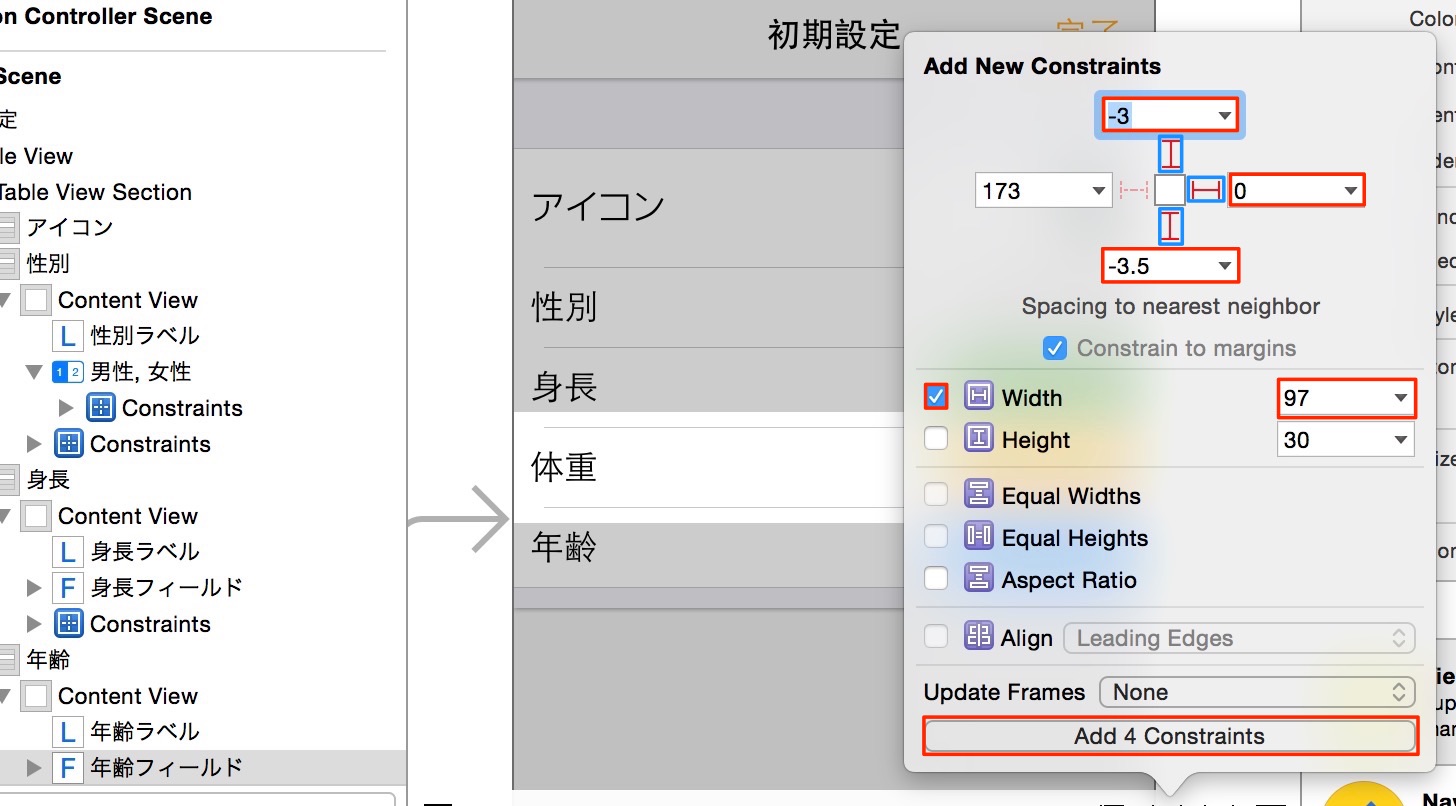
Task: Click the 初期設定 navigation title
Action: [834, 35]
